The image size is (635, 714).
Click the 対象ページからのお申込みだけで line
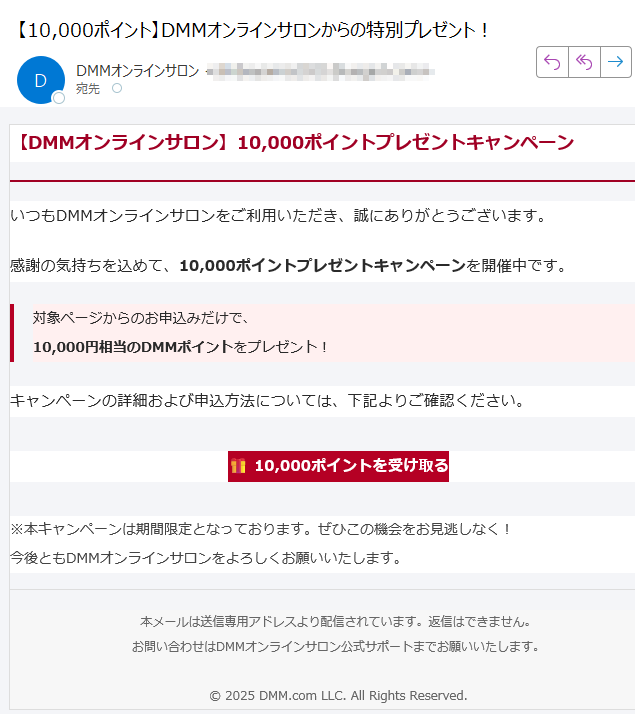(140, 318)
